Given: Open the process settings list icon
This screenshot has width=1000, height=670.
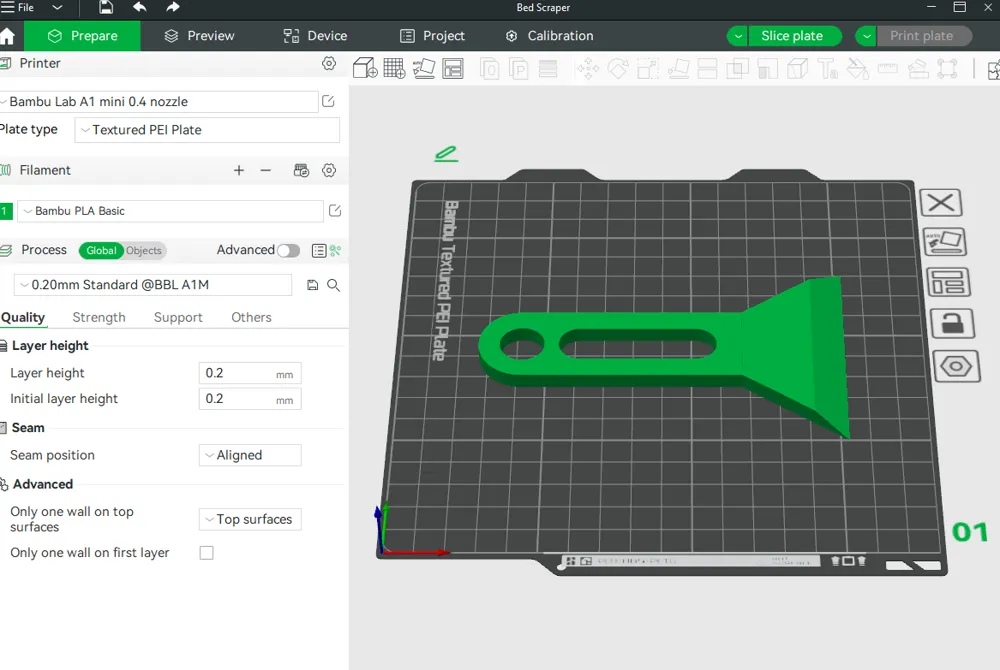Looking at the screenshot, I should point(319,251).
